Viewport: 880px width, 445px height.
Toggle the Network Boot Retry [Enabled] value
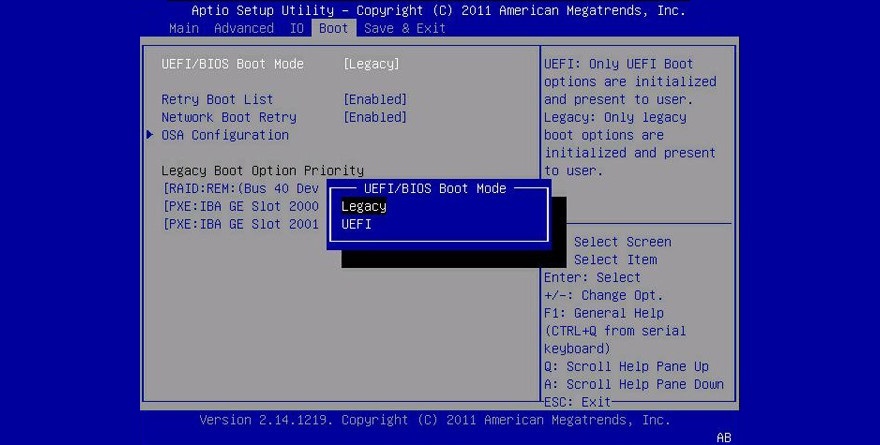click(x=374, y=117)
